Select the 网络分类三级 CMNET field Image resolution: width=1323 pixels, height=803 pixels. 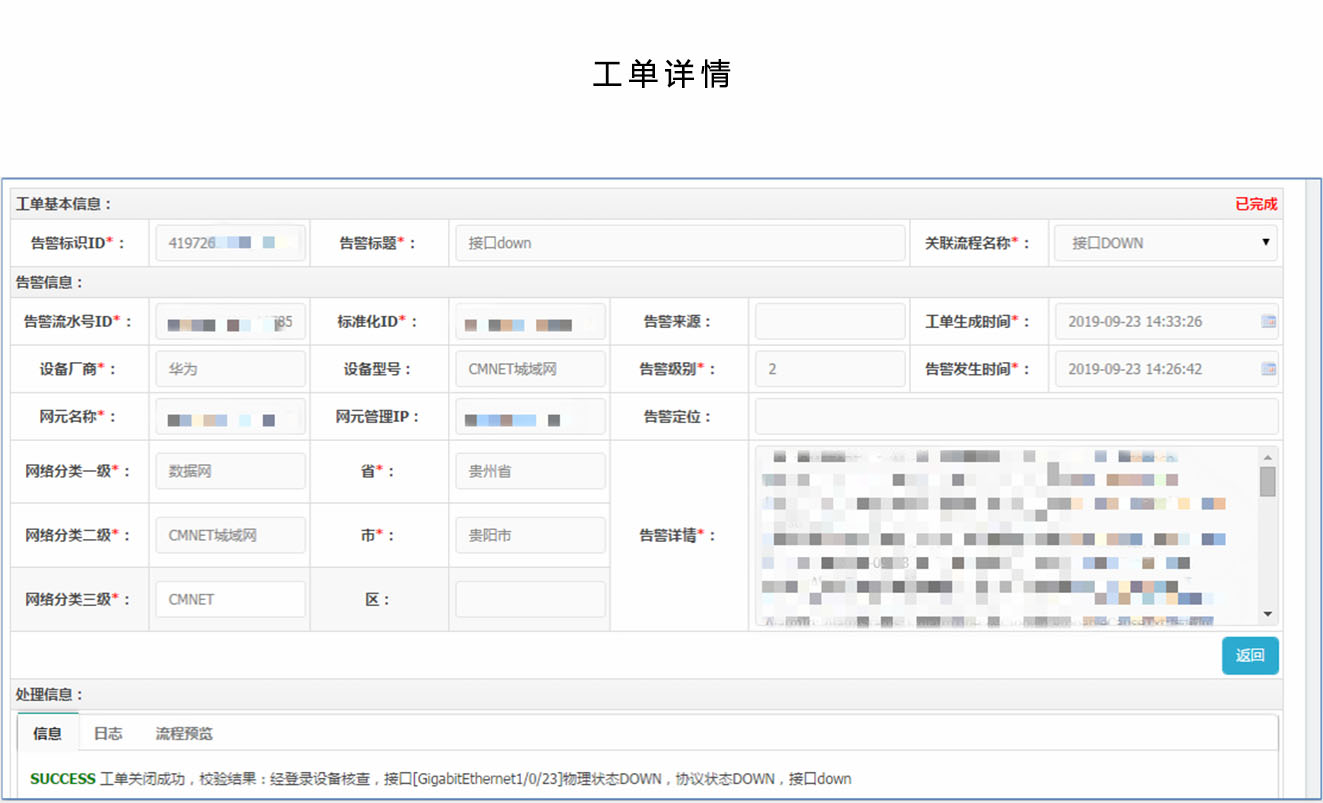point(230,599)
